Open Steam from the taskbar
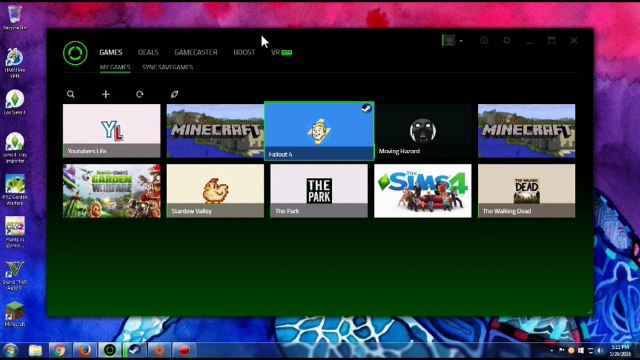 coord(134,351)
